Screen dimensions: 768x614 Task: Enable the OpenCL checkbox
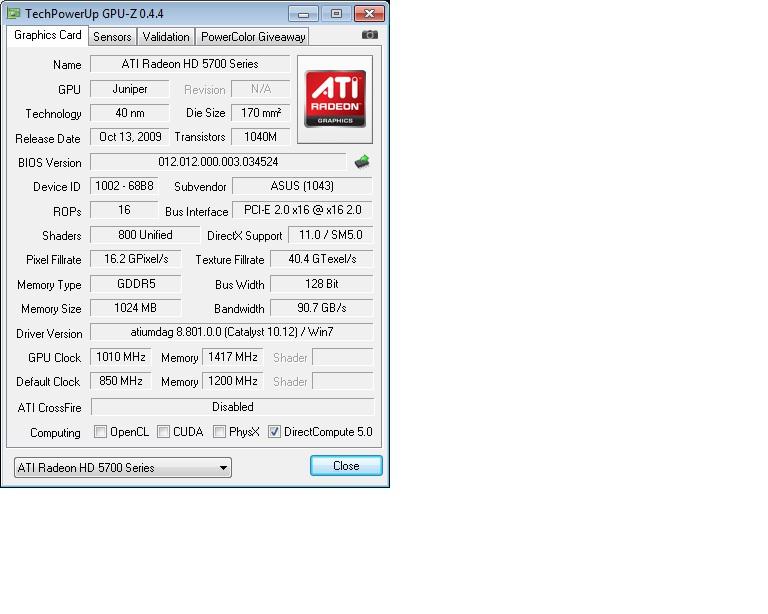pyautogui.click(x=100, y=431)
